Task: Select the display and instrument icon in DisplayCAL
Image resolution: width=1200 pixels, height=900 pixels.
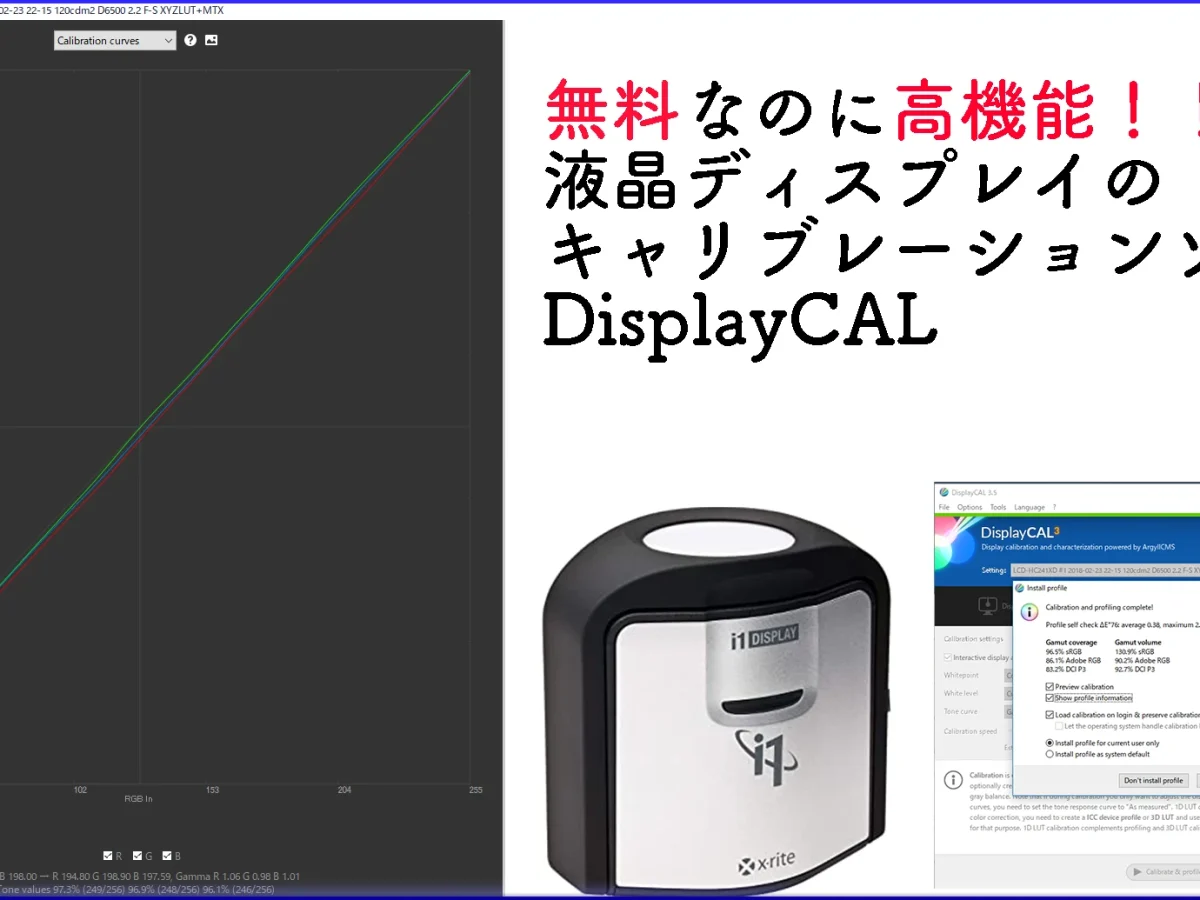Action: [987, 604]
